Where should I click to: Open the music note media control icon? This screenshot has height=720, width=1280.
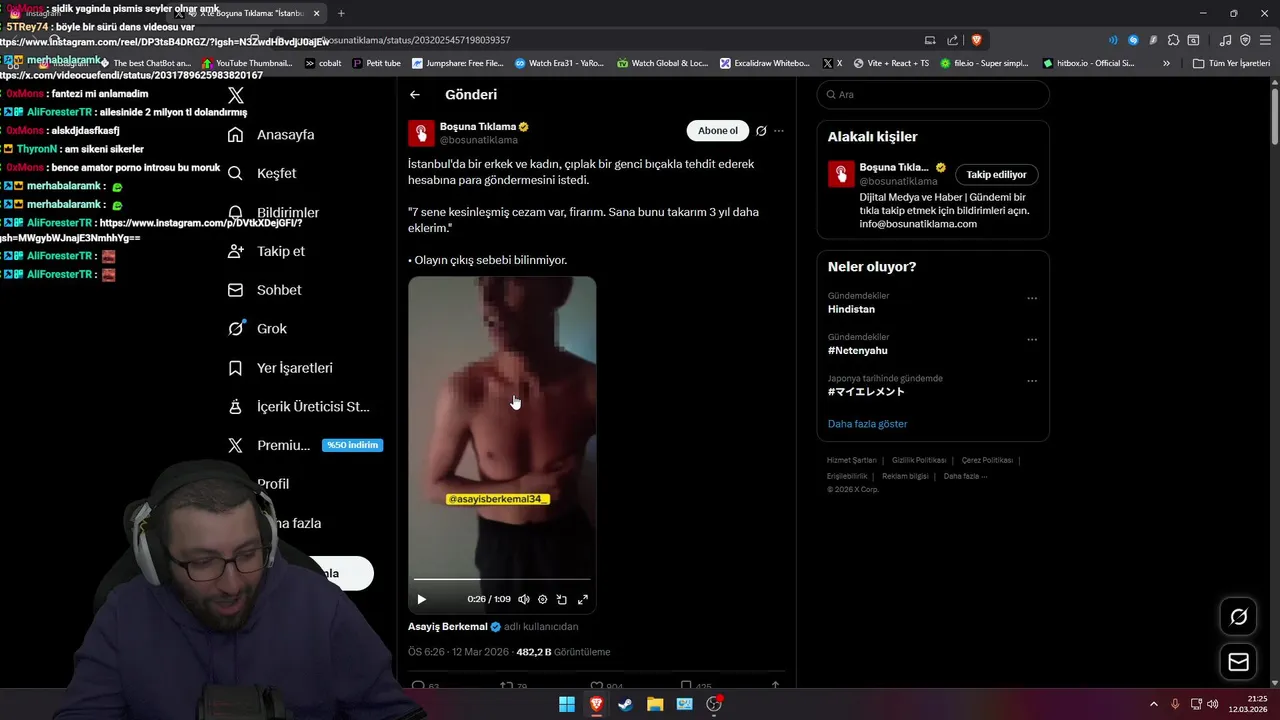pos(1225,40)
